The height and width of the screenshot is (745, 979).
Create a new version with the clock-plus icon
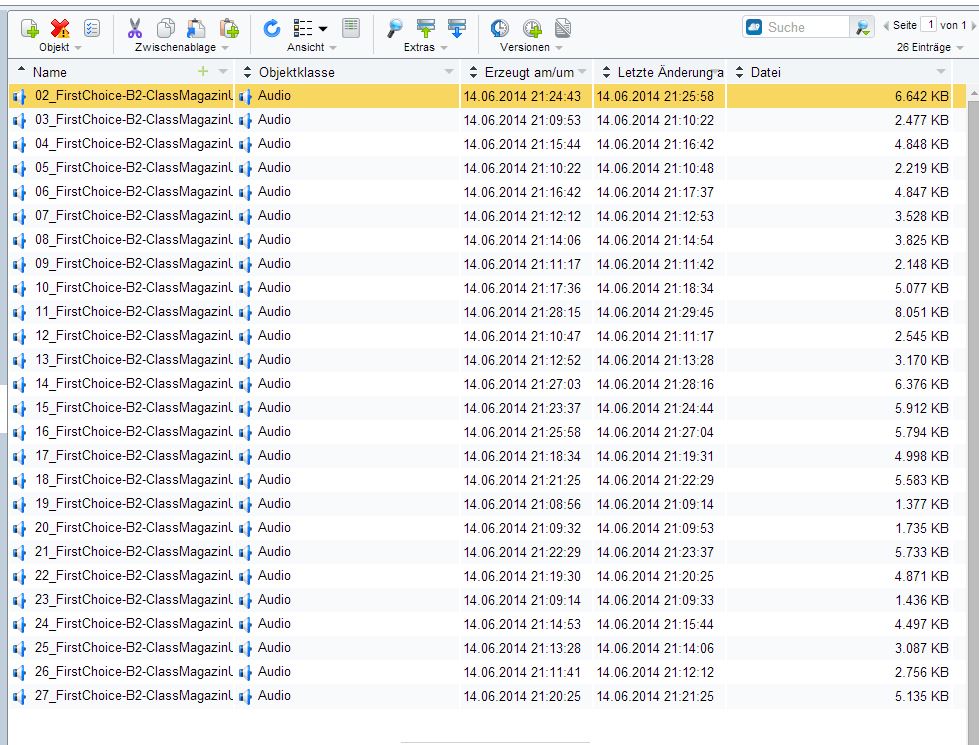532,28
